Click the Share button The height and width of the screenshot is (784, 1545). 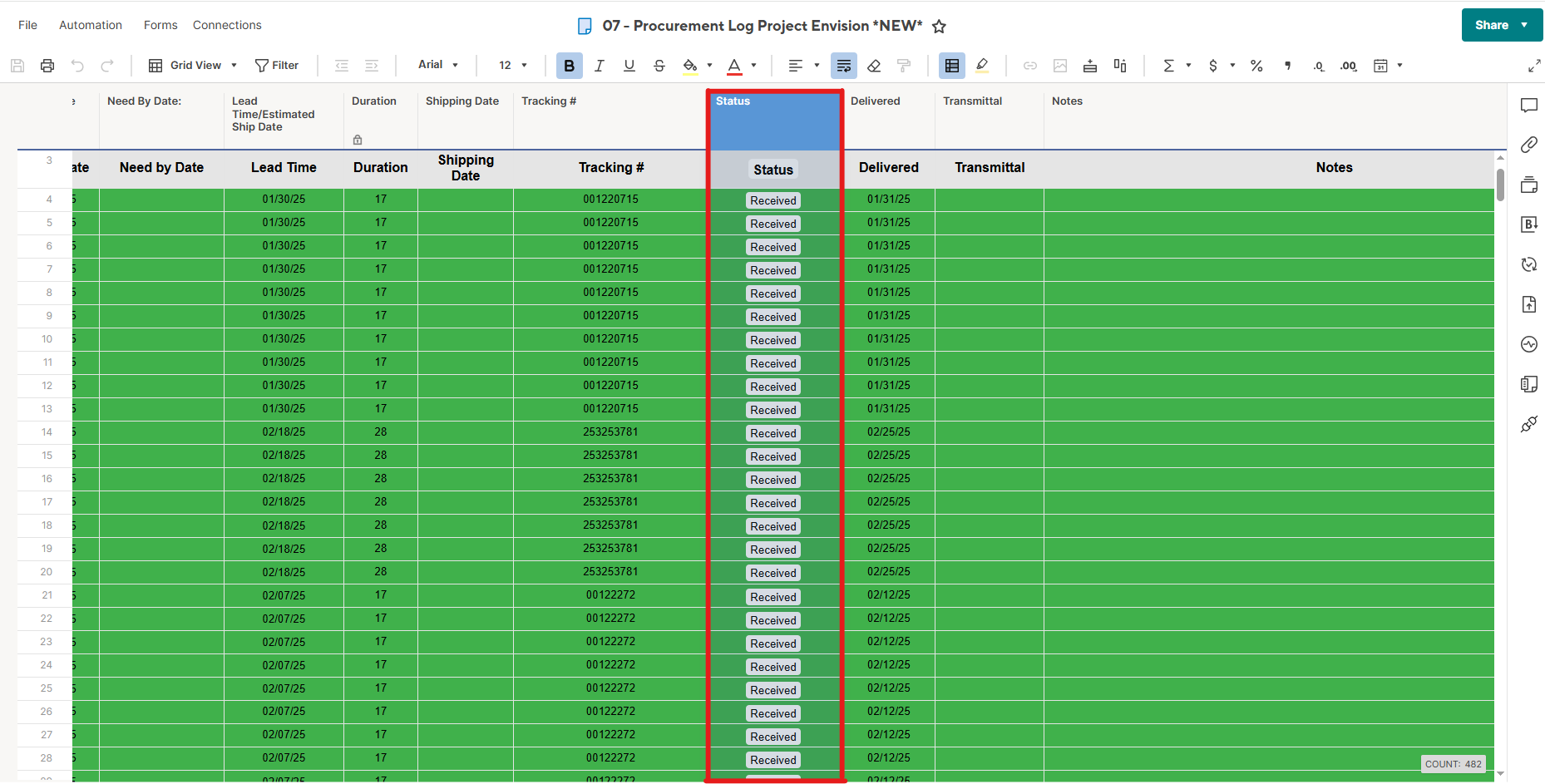click(1491, 25)
